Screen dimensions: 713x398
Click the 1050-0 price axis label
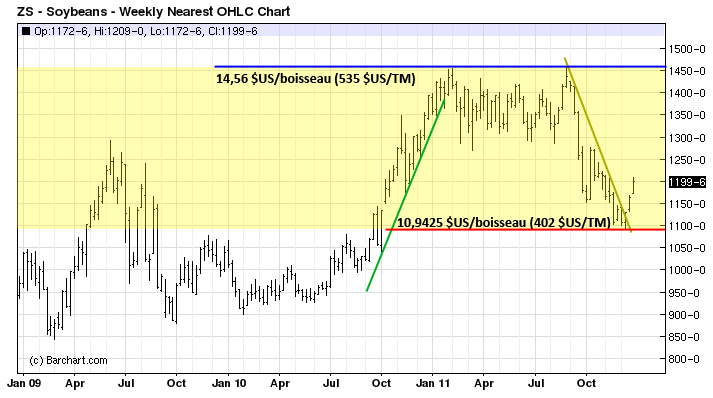(x=687, y=248)
